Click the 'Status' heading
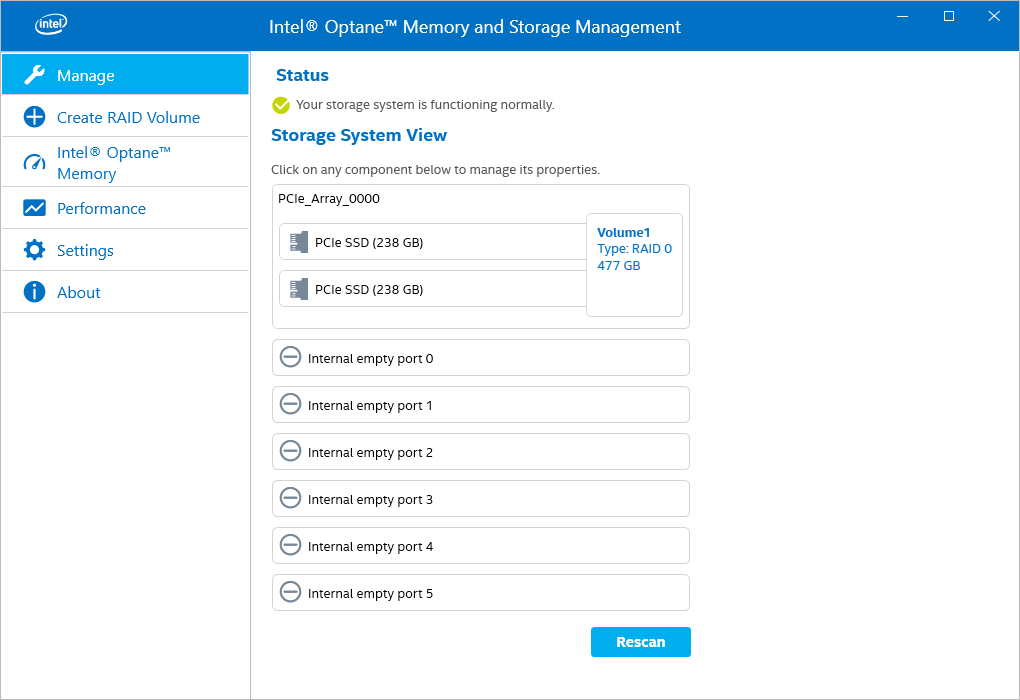 coord(302,75)
